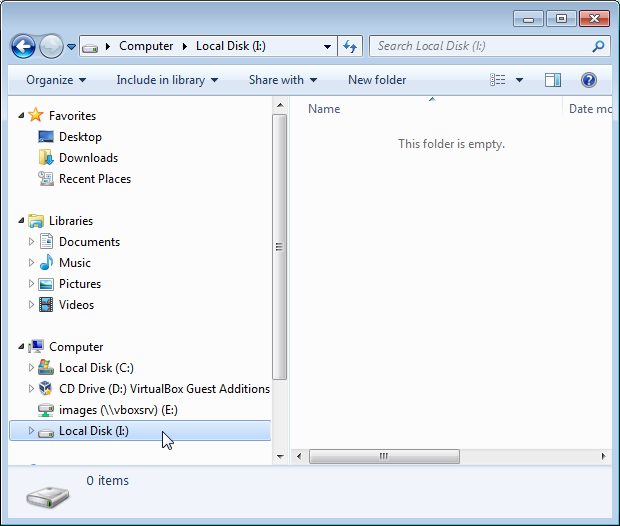The width and height of the screenshot is (620, 526).
Task: Click the network drive icon for E:
Action: tap(46, 410)
